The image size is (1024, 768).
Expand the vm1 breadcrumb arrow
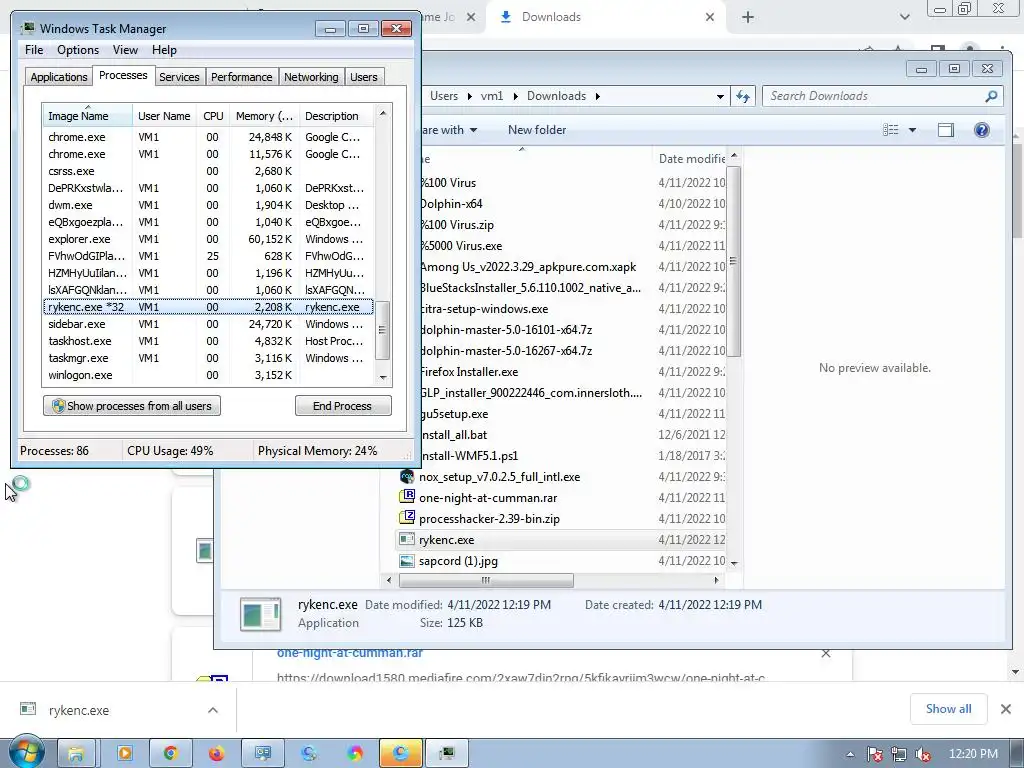click(x=515, y=96)
